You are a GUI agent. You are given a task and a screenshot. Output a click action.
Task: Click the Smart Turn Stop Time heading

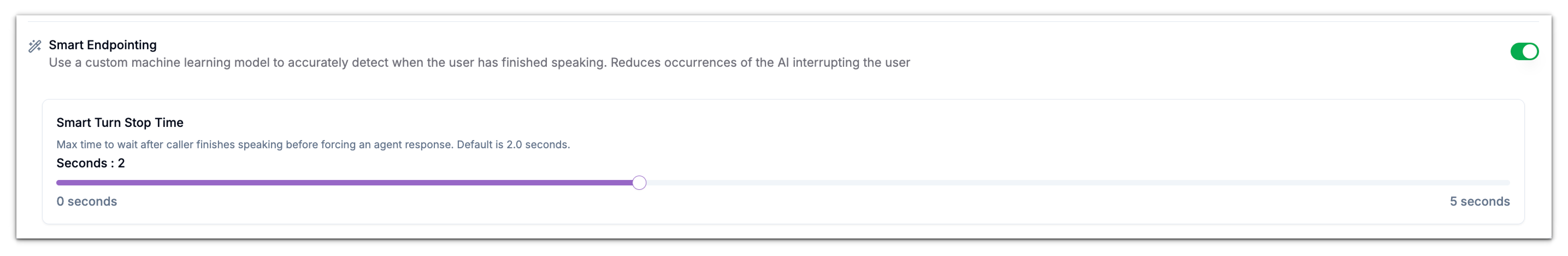[119, 123]
